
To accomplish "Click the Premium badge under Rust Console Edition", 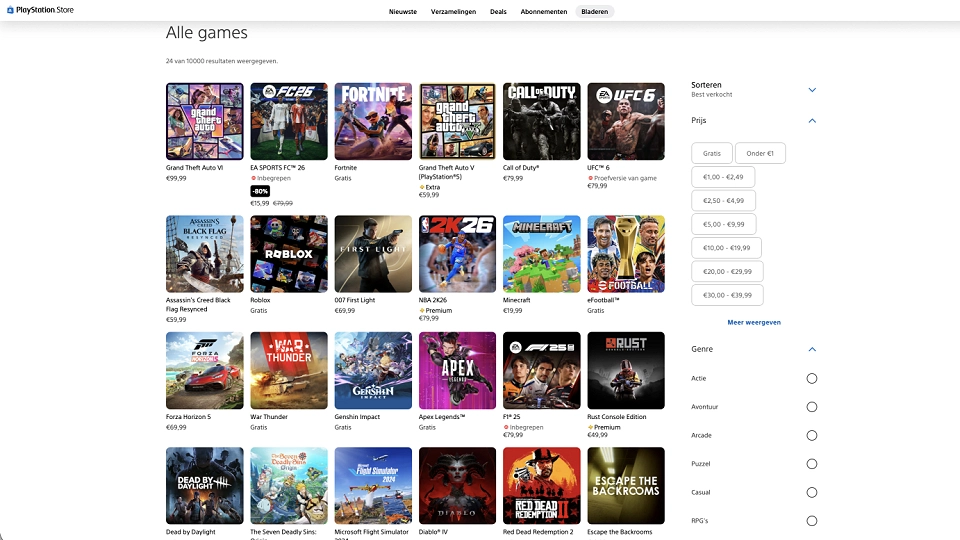I will [x=604, y=427].
